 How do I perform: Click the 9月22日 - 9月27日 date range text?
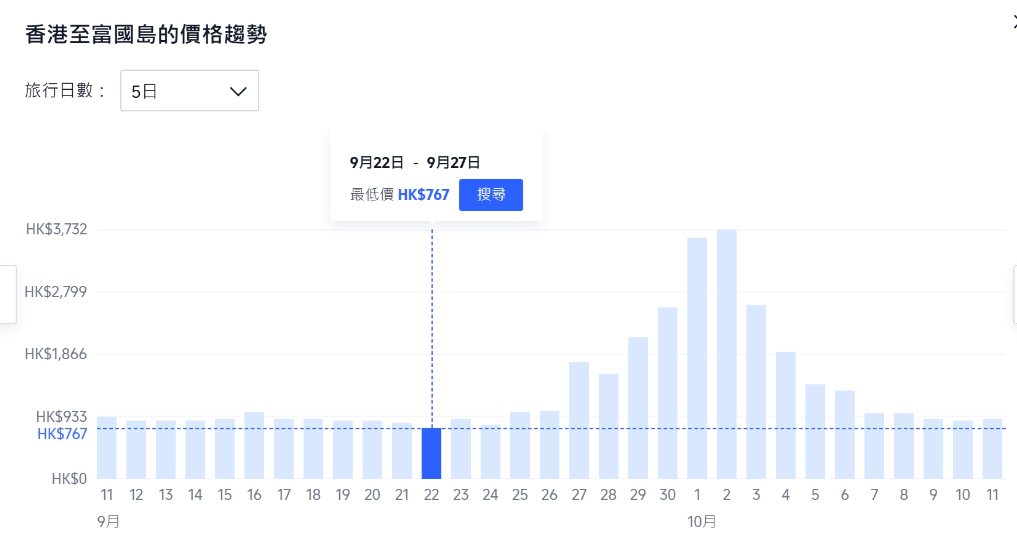click(415, 162)
